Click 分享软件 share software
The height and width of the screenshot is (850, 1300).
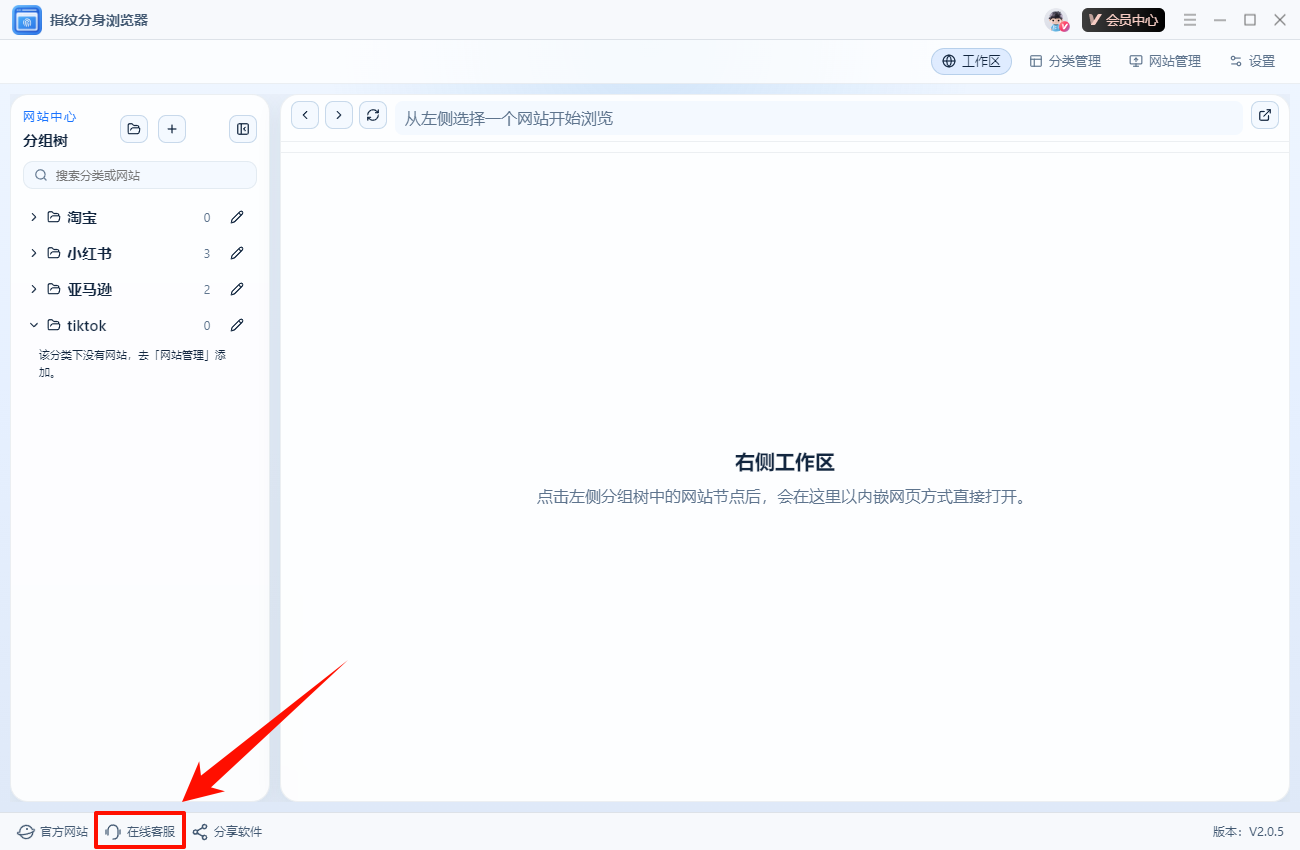point(227,832)
